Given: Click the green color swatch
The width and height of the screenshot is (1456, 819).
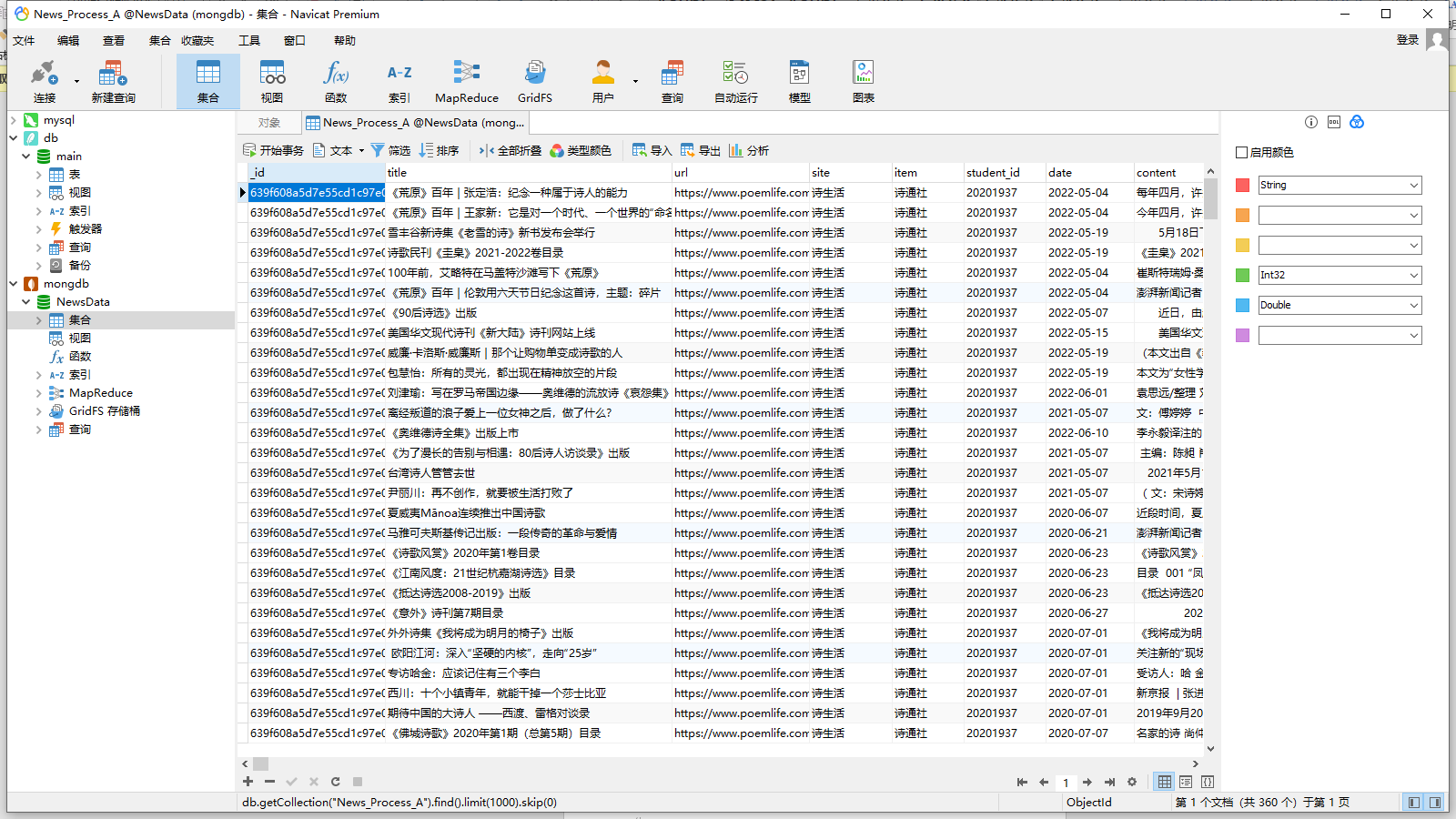Looking at the screenshot, I should 1242,276.
